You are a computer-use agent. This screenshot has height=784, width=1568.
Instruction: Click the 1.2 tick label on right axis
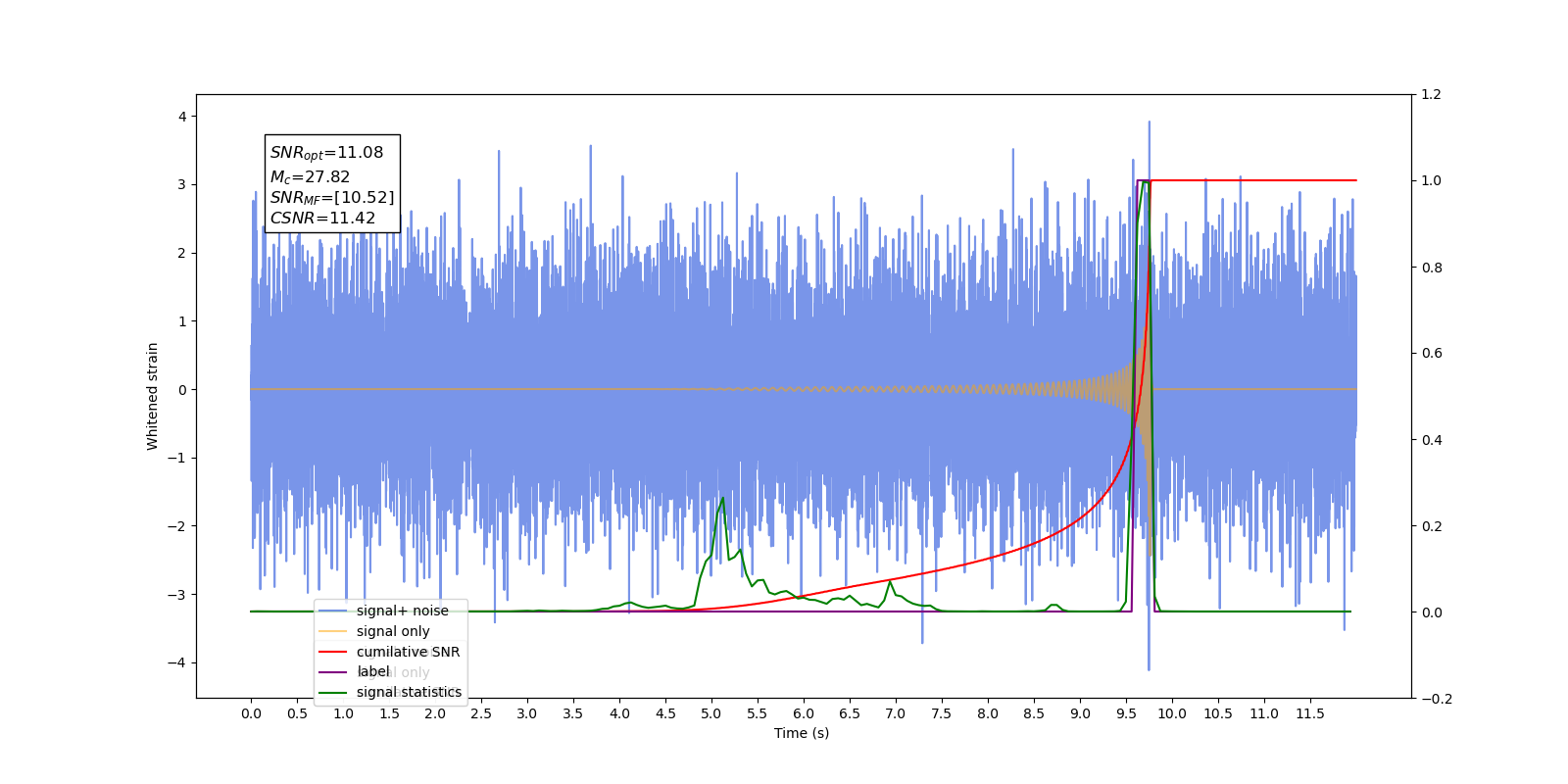1432,95
